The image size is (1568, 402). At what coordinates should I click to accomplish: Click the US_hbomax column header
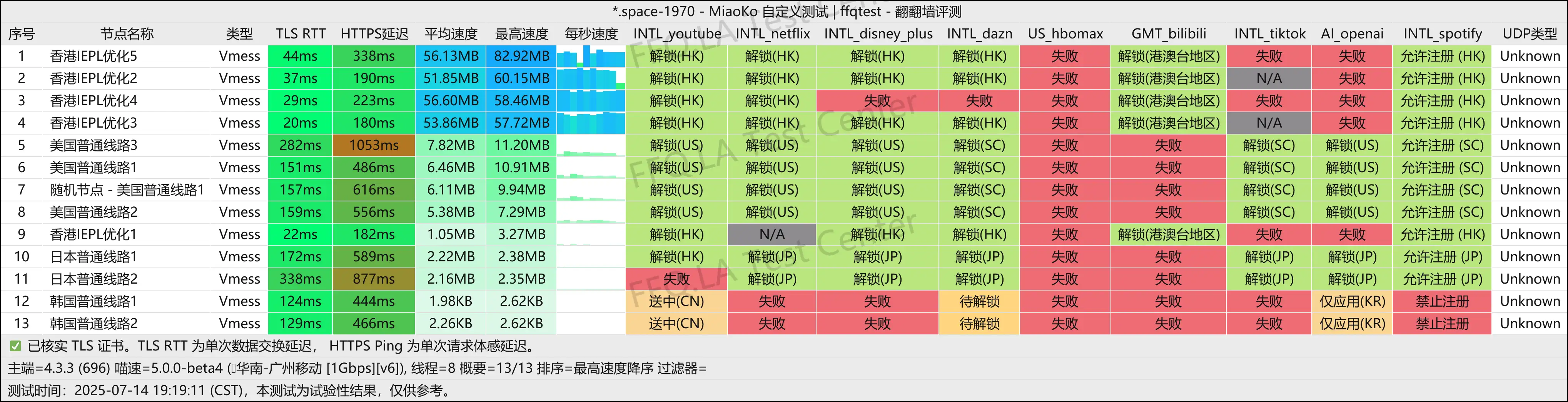1065,34
